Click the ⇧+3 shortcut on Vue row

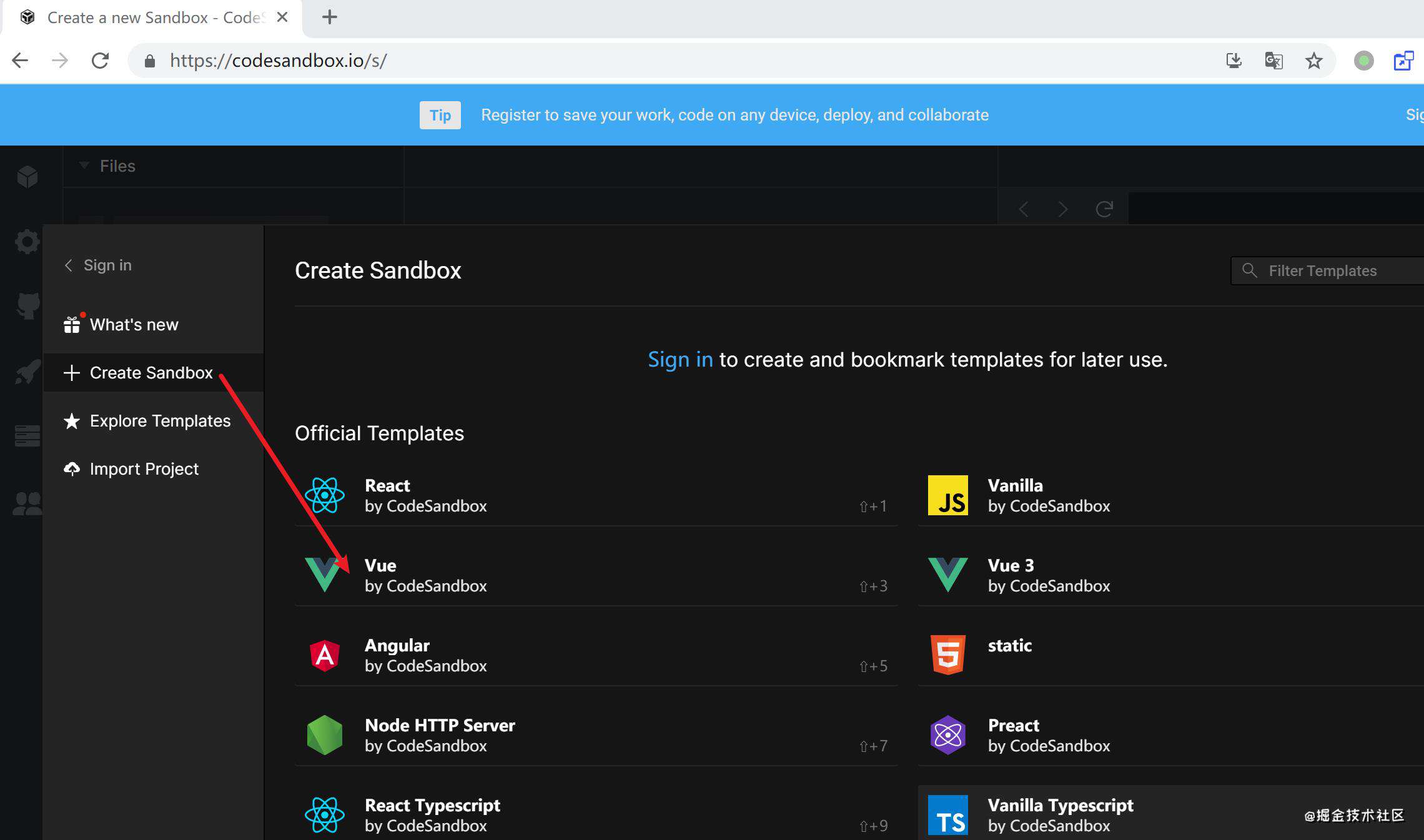click(x=873, y=586)
